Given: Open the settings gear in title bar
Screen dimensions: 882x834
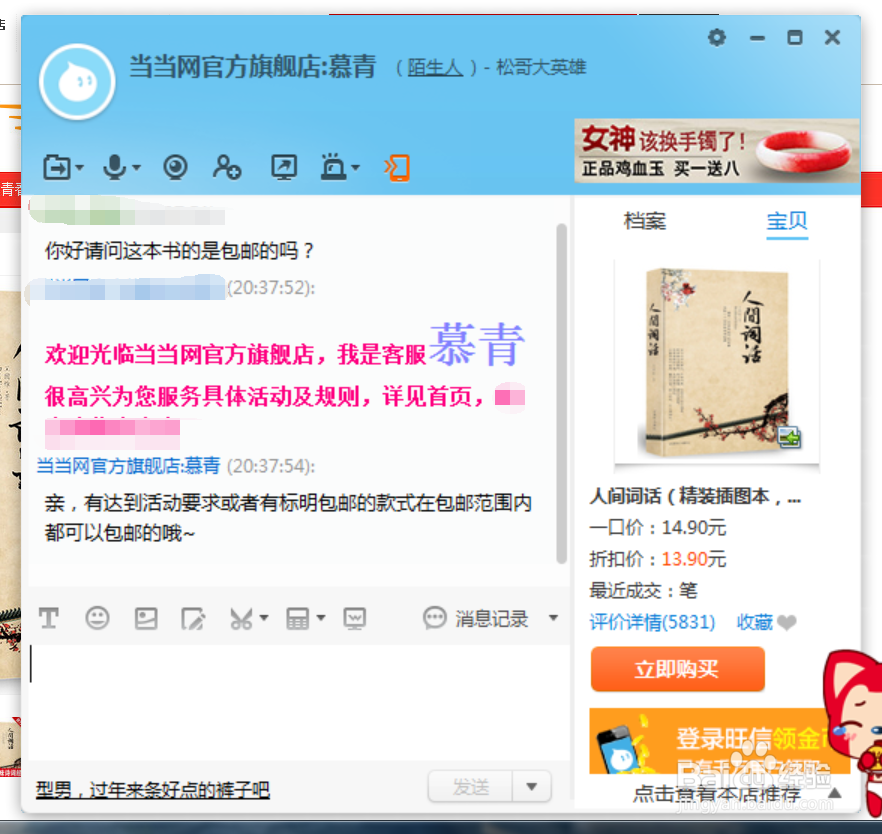Looking at the screenshot, I should [x=717, y=38].
